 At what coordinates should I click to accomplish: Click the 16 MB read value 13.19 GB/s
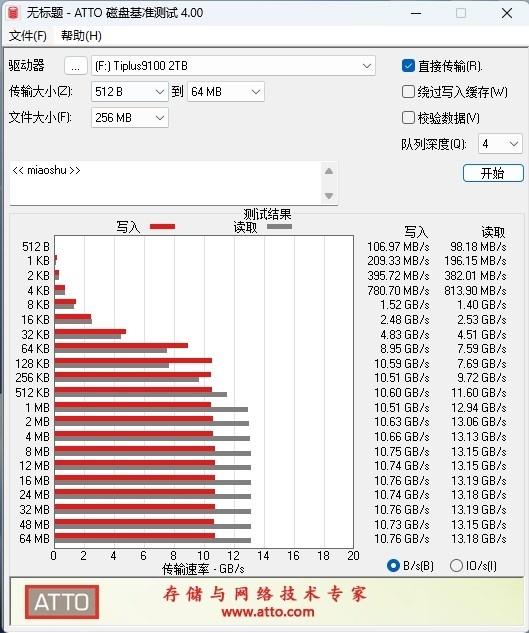pyautogui.click(x=479, y=481)
